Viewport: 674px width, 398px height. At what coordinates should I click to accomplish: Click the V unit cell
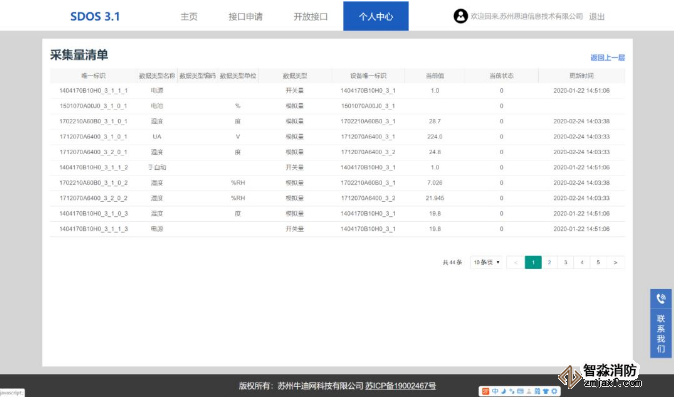click(x=238, y=137)
